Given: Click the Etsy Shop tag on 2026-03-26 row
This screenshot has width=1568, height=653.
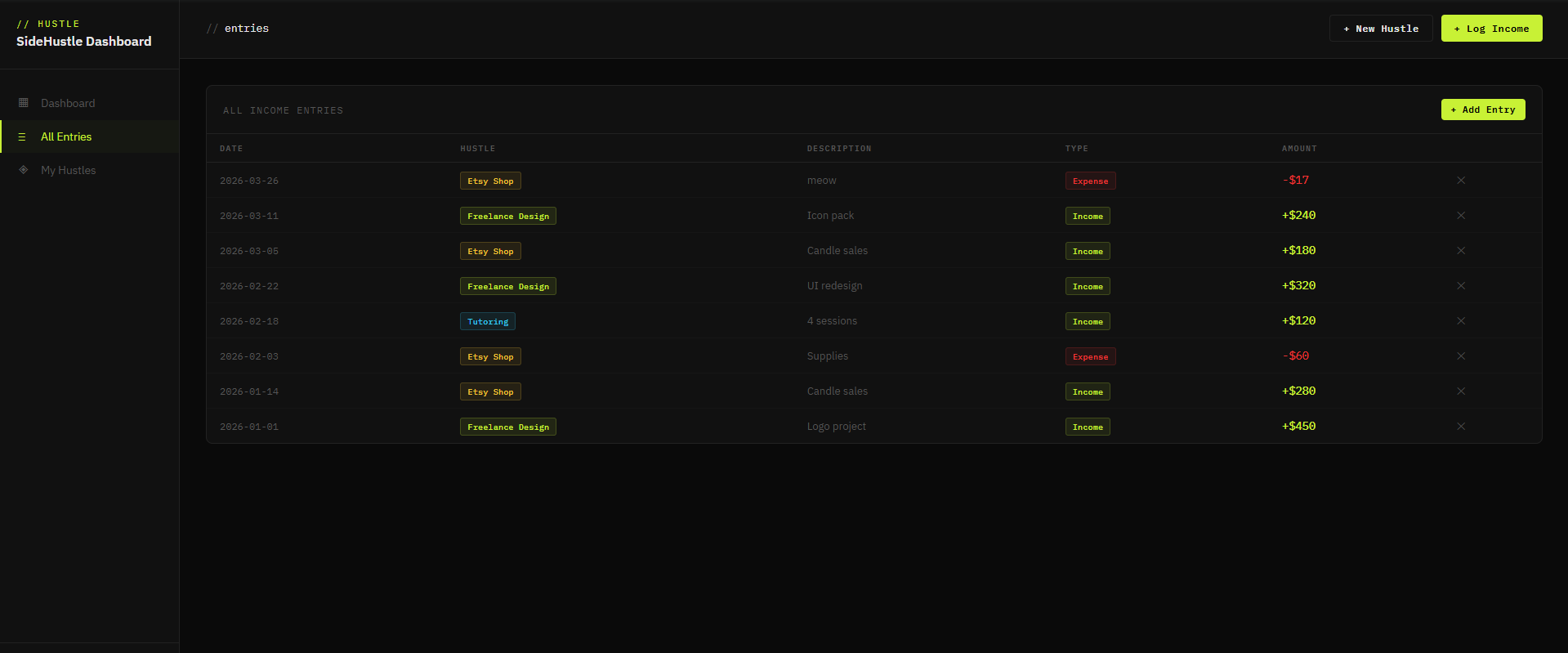Looking at the screenshot, I should (490, 181).
